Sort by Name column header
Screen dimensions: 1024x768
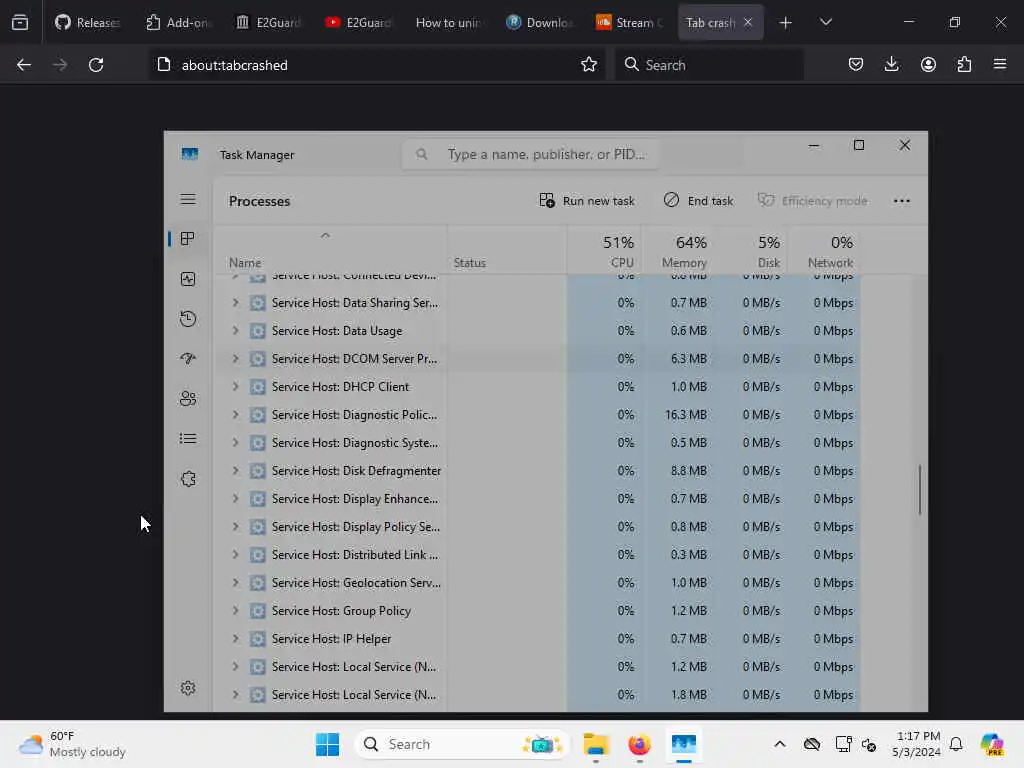pos(330,251)
